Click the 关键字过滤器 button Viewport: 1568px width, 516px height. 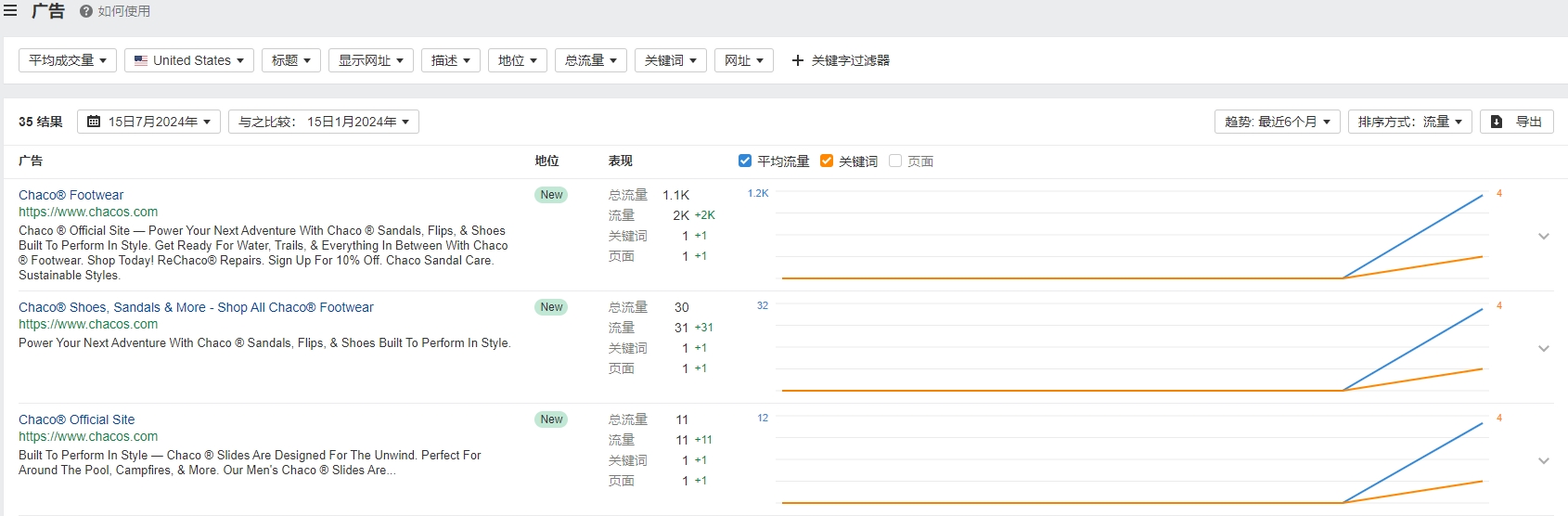click(x=841, y=60)
